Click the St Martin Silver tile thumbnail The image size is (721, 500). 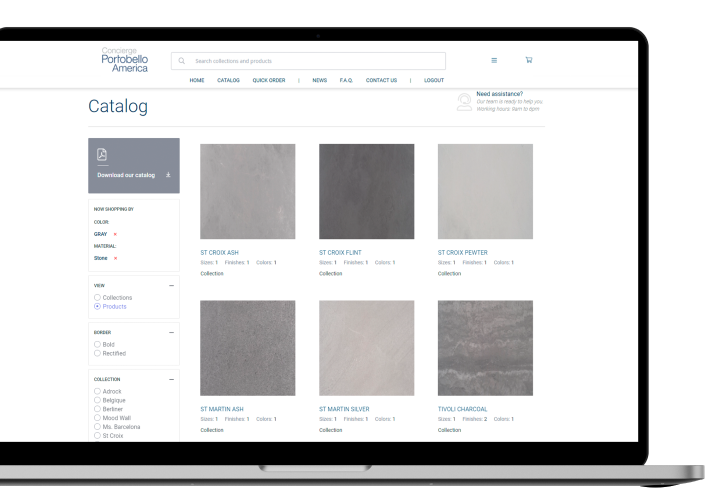click(366, 347)
